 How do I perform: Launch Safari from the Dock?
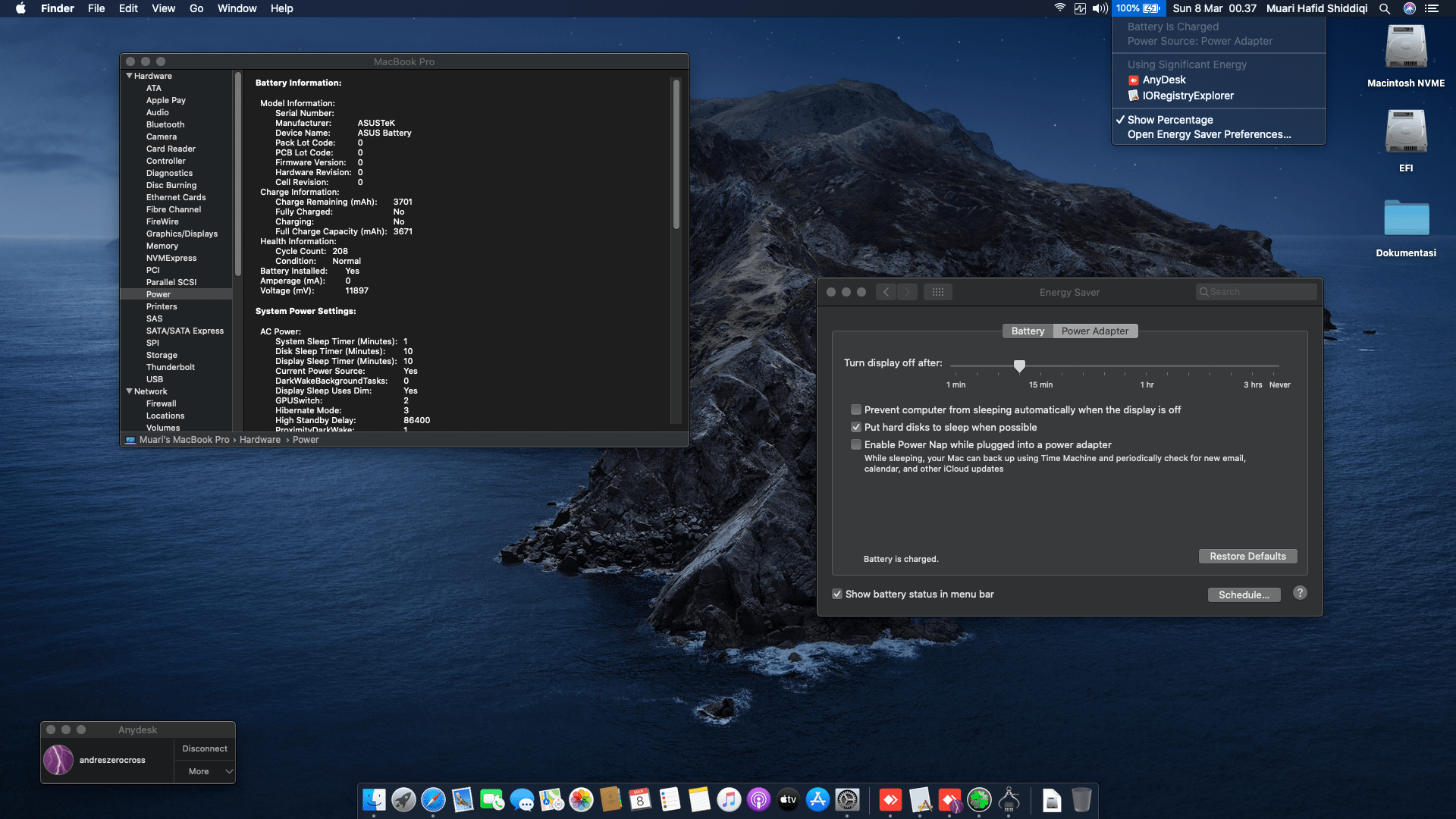point(433,800)
